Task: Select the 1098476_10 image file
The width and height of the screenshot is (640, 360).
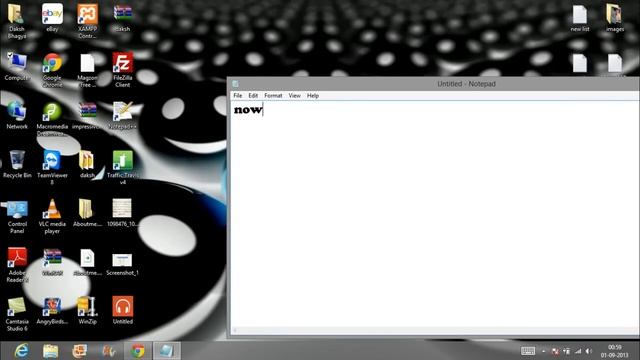Action: pos(122,212)
